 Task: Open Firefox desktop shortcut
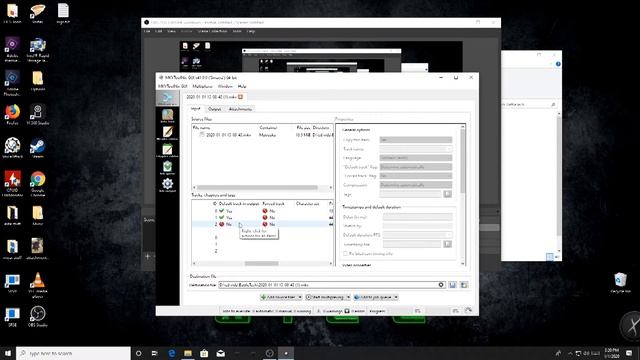(x=12, y=115)
